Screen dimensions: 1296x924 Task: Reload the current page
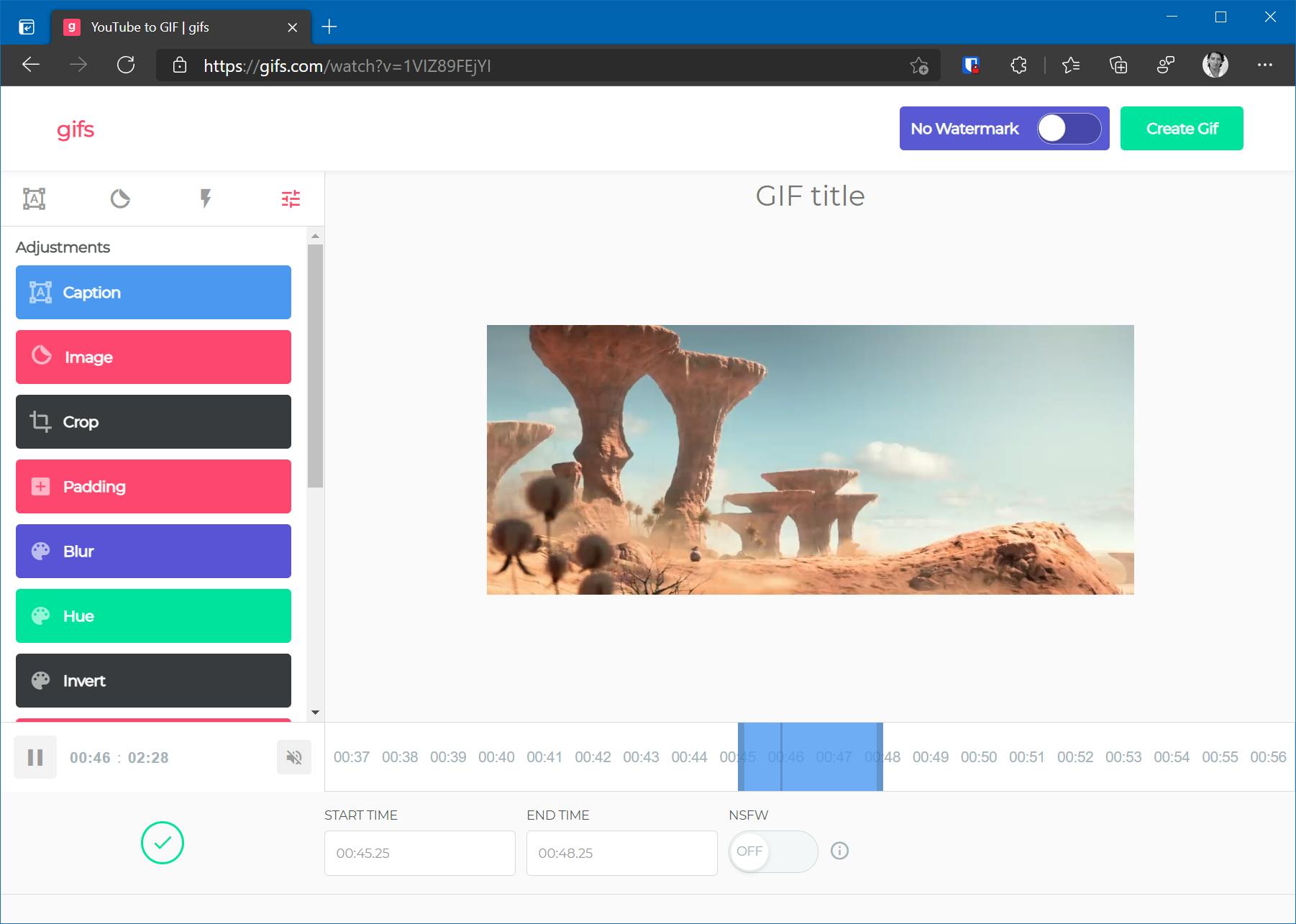click(126, 65)
